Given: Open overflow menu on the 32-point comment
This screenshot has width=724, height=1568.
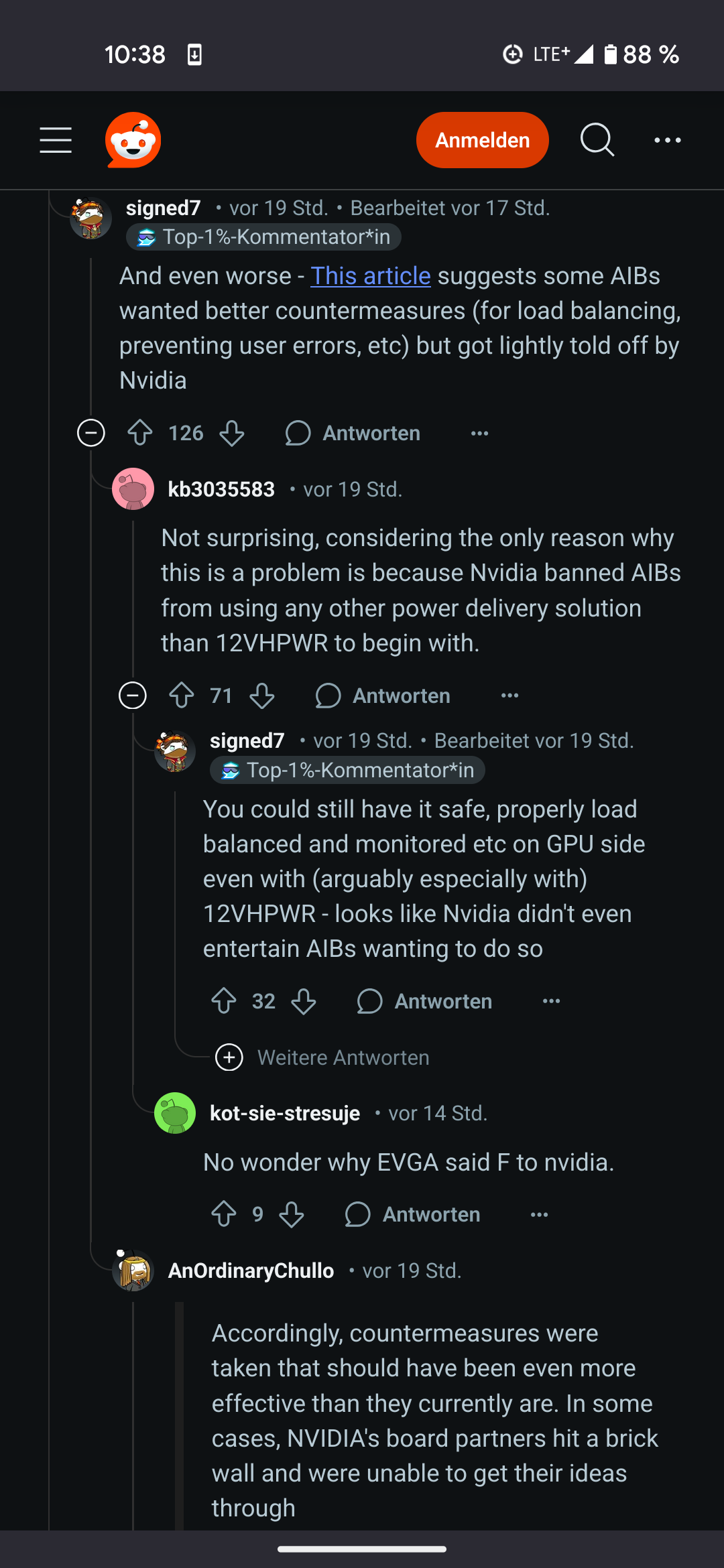Looking at the screenshot, I should pyautogui.click(x=550, y=1000).
